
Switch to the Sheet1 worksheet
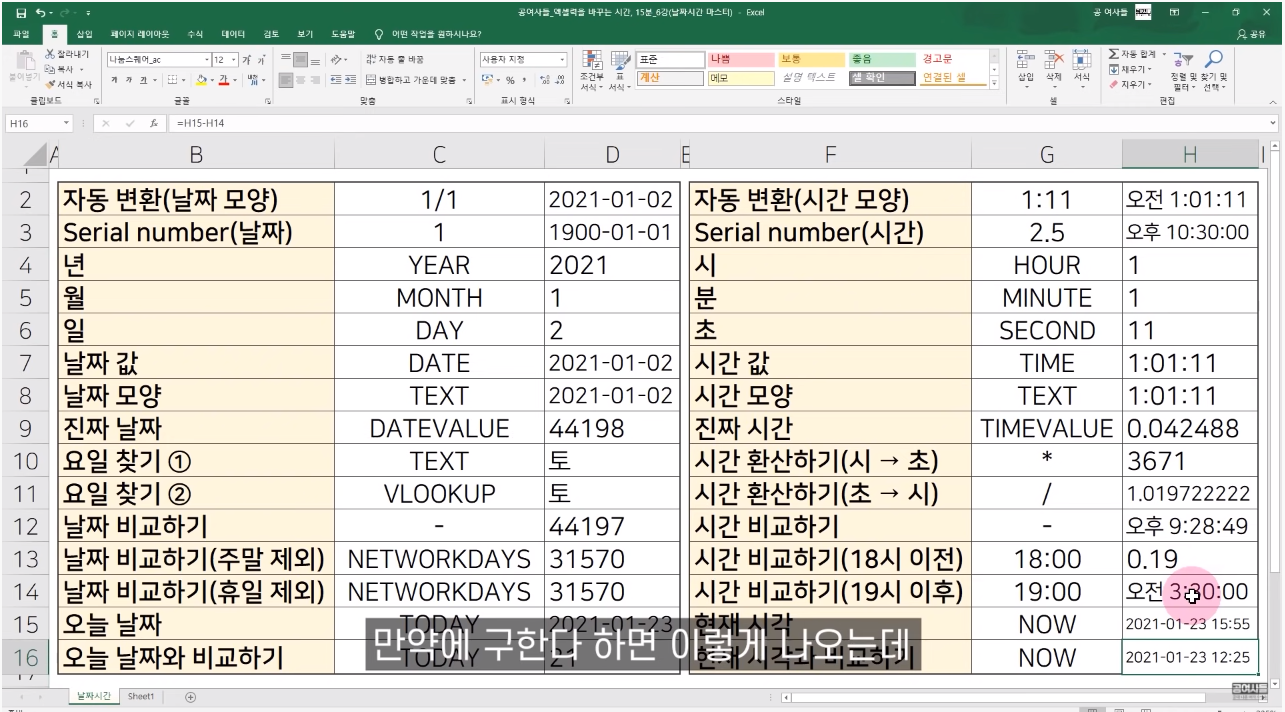tap(141, 696)
